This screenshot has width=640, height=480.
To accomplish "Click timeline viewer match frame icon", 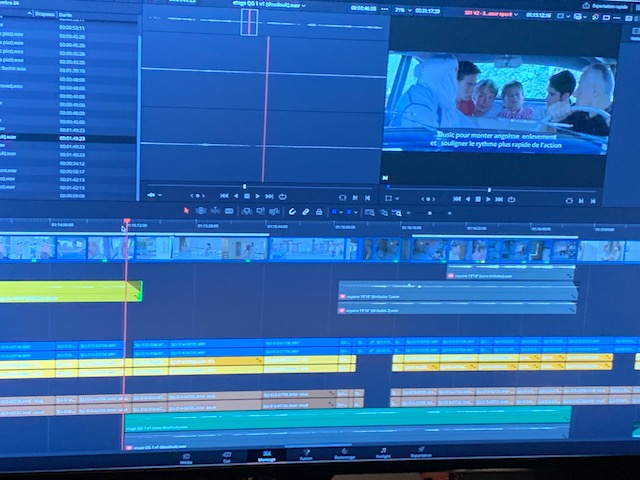I will pyautogui.click(x=569, y=201).
